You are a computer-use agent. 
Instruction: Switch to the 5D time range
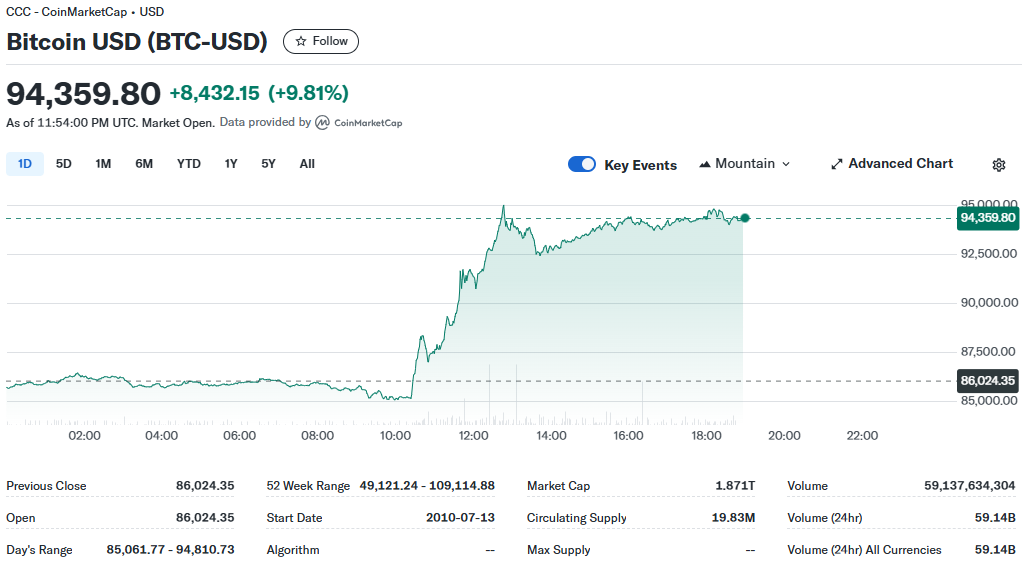coord(63,164)
